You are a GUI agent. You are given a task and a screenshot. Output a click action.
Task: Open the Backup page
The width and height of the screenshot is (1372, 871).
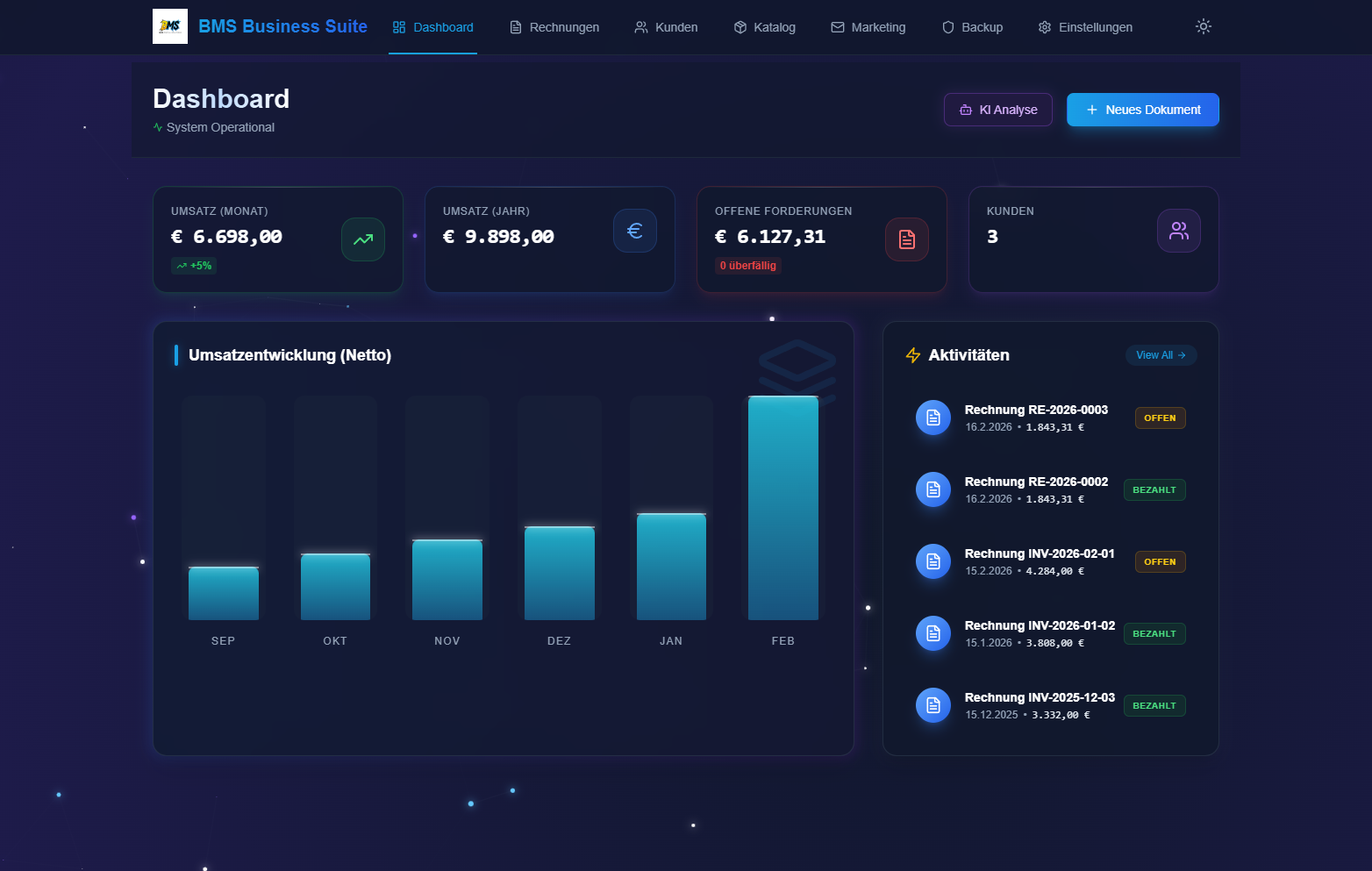[972, 27]
